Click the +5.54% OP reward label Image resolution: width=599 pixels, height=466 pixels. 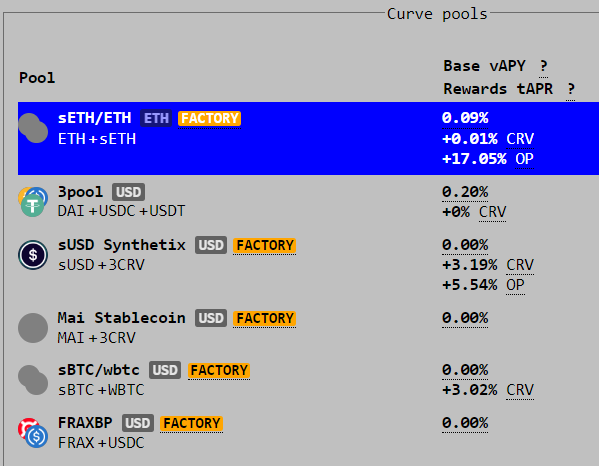click(483, 285)
